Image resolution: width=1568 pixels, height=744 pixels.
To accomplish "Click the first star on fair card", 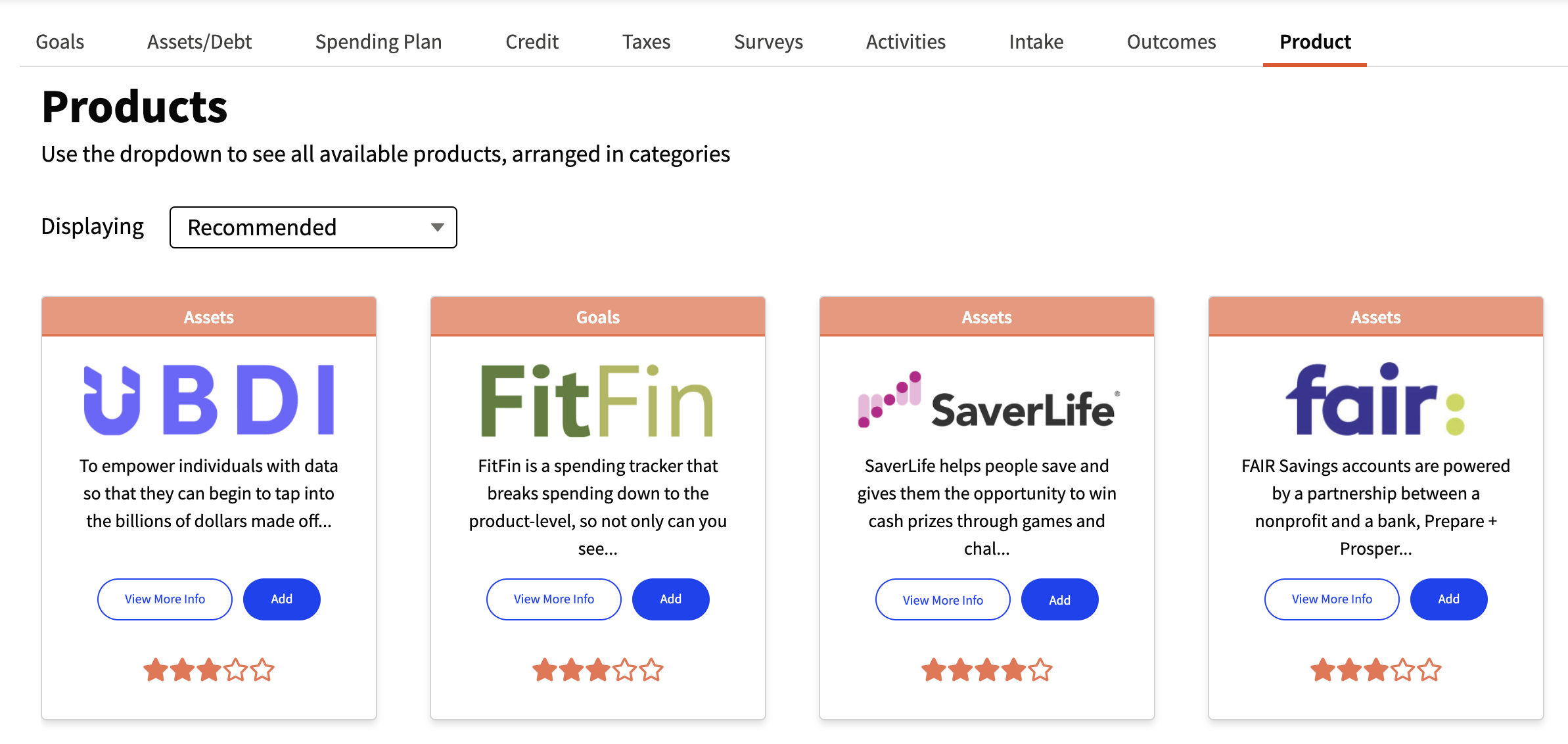I will tap(1323, 670).
